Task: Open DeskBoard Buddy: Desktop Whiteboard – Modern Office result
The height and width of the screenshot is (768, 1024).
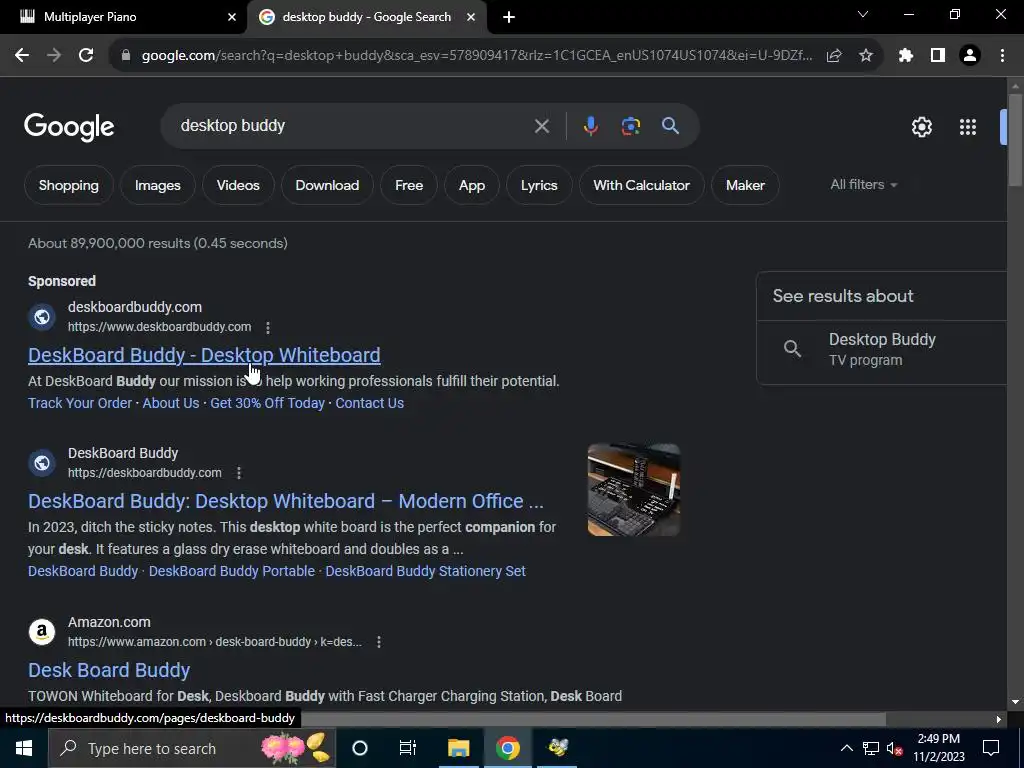Action: coord(285,501)
